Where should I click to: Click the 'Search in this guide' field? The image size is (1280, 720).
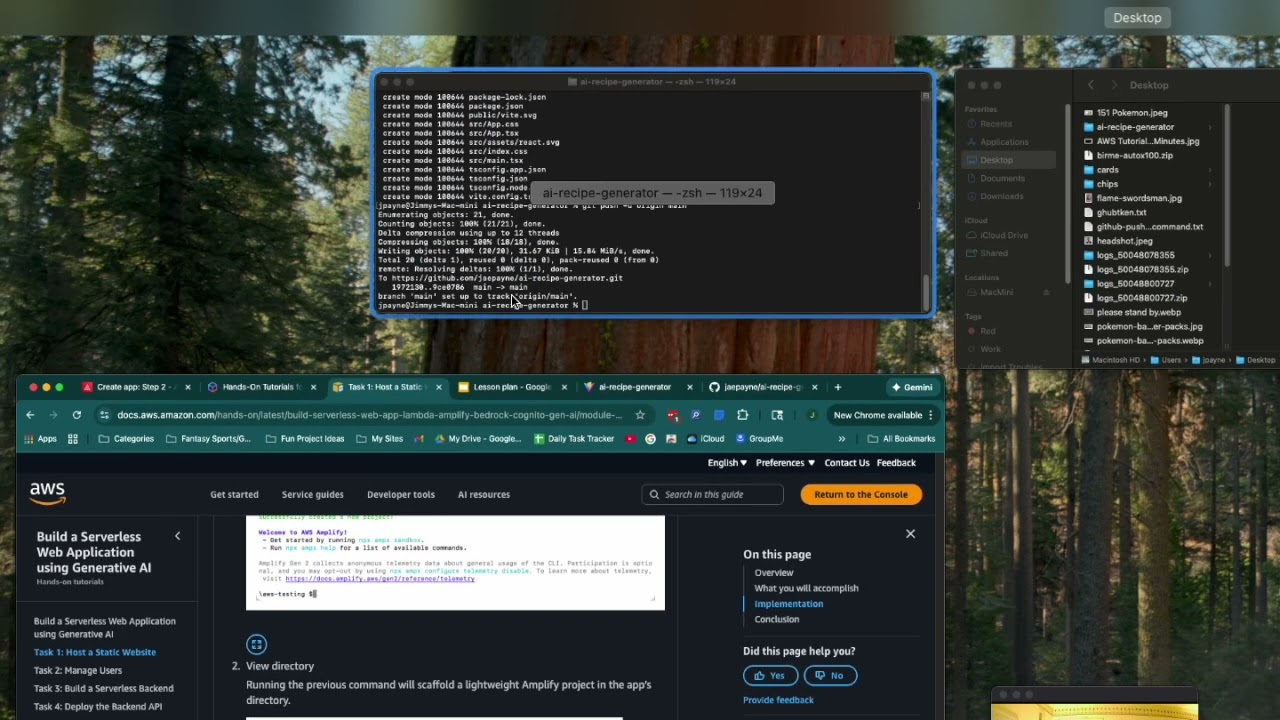pyautogui.click(x=713, y=494)
